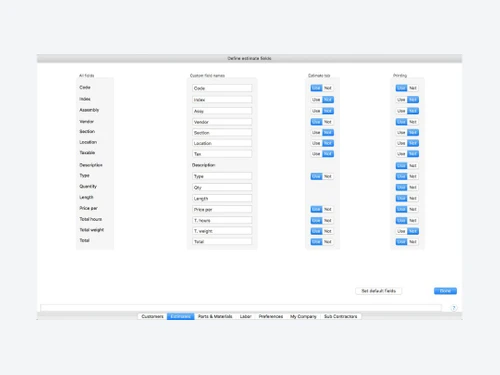Set Type to Not in Printing column
The height and width of the screenshot is (375, 500).
413,176
